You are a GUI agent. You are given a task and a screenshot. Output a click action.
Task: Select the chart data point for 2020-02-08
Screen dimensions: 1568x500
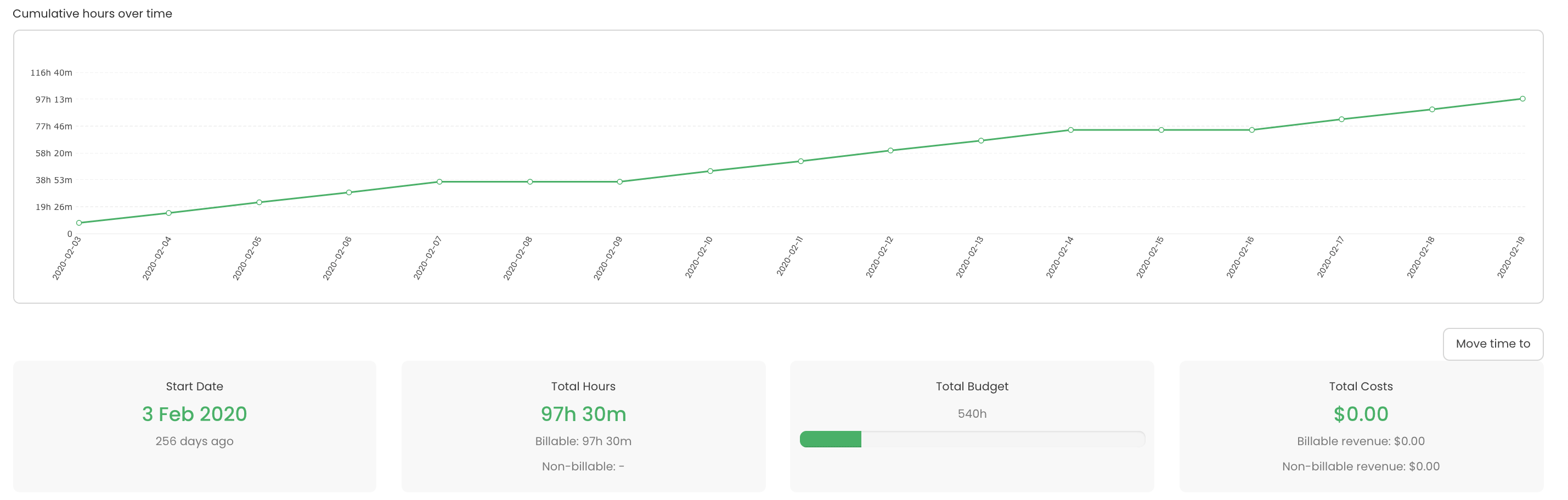point(530,182)
